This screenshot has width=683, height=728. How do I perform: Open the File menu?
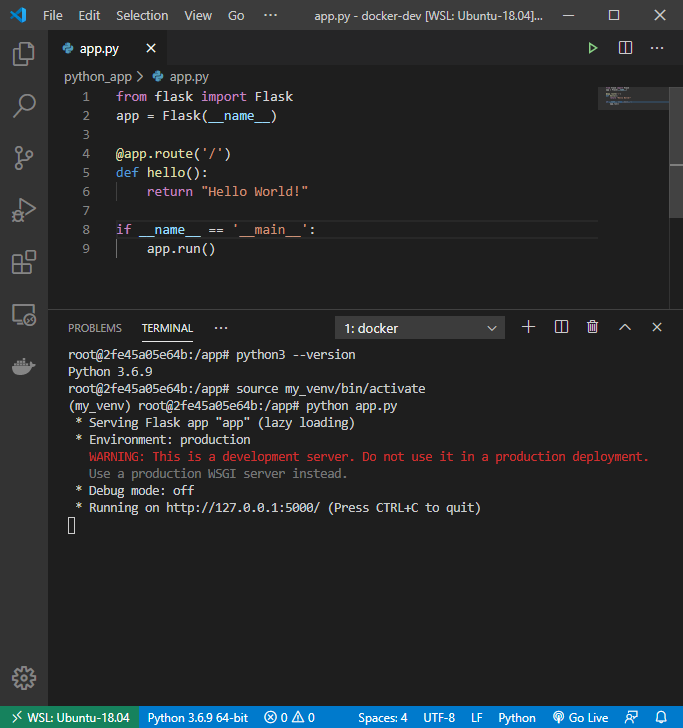[x=52, y=15]
